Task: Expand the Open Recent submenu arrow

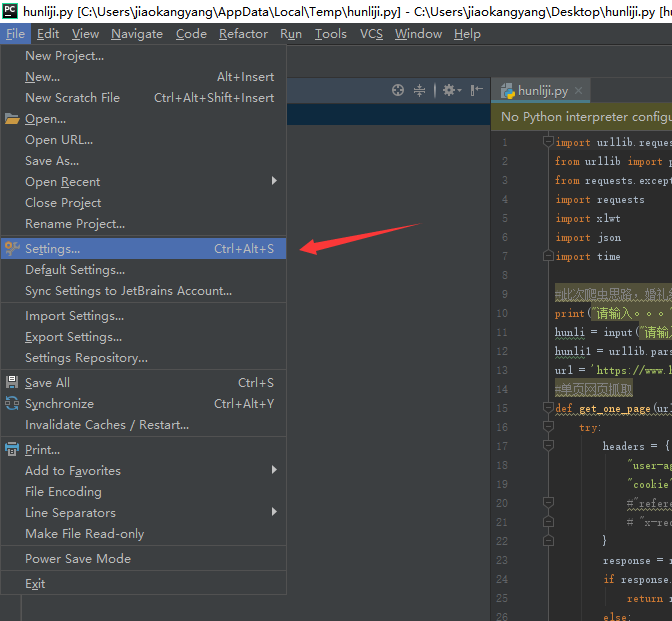Action: pyautogui.click(x=274, y=181)
